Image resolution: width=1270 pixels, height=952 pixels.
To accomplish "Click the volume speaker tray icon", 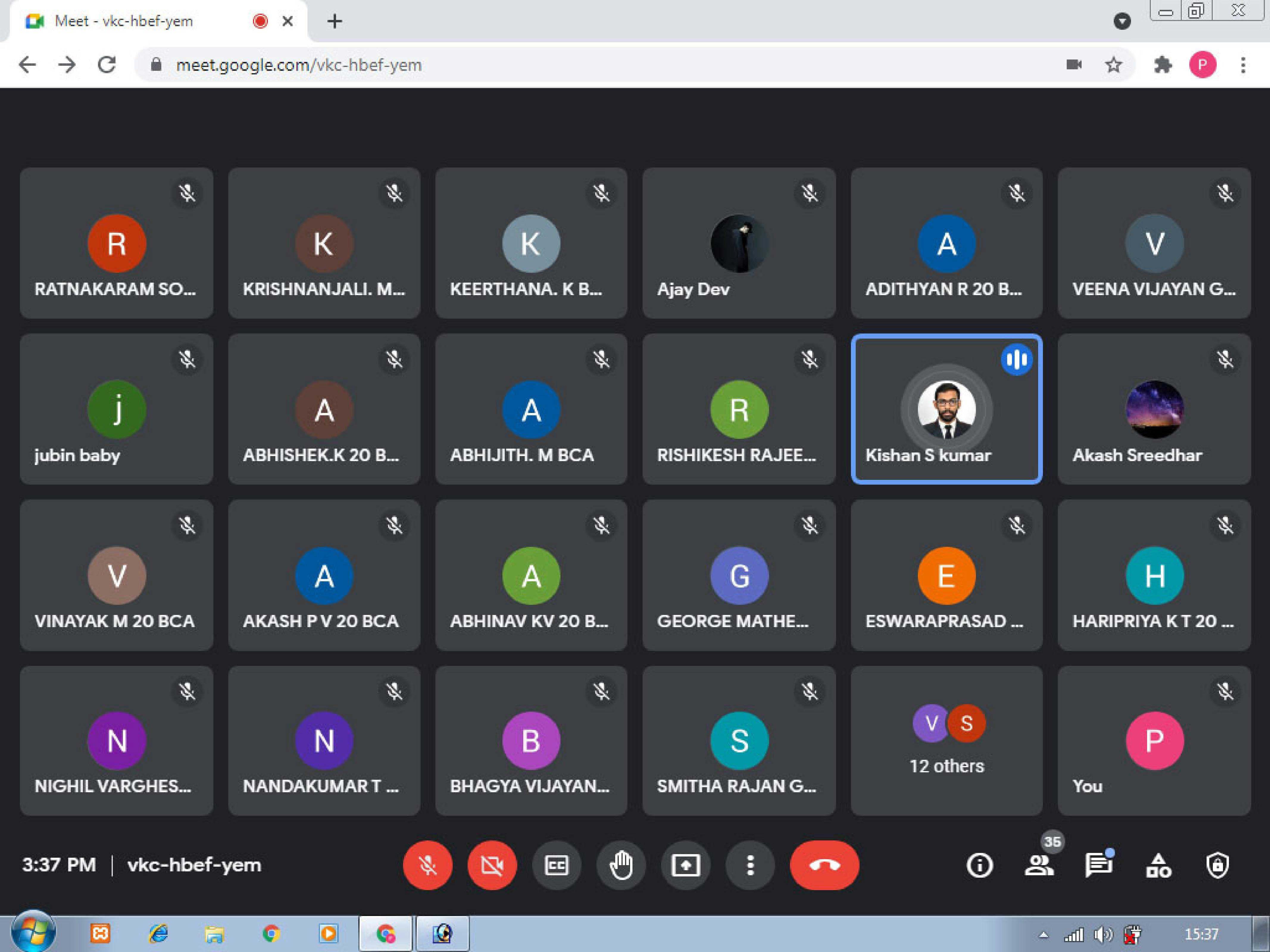I will pyautogui.click(x=1103, y=935).
